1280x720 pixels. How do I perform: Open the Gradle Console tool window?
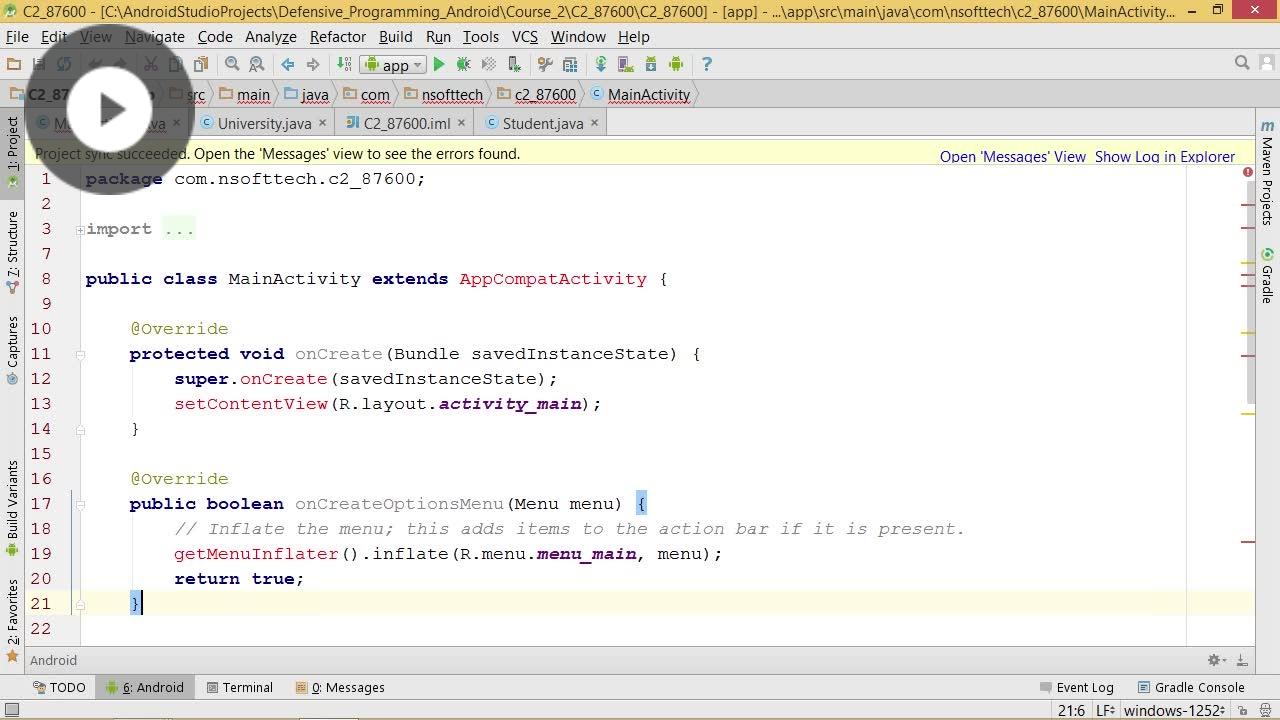click(x=1190, y=687)
